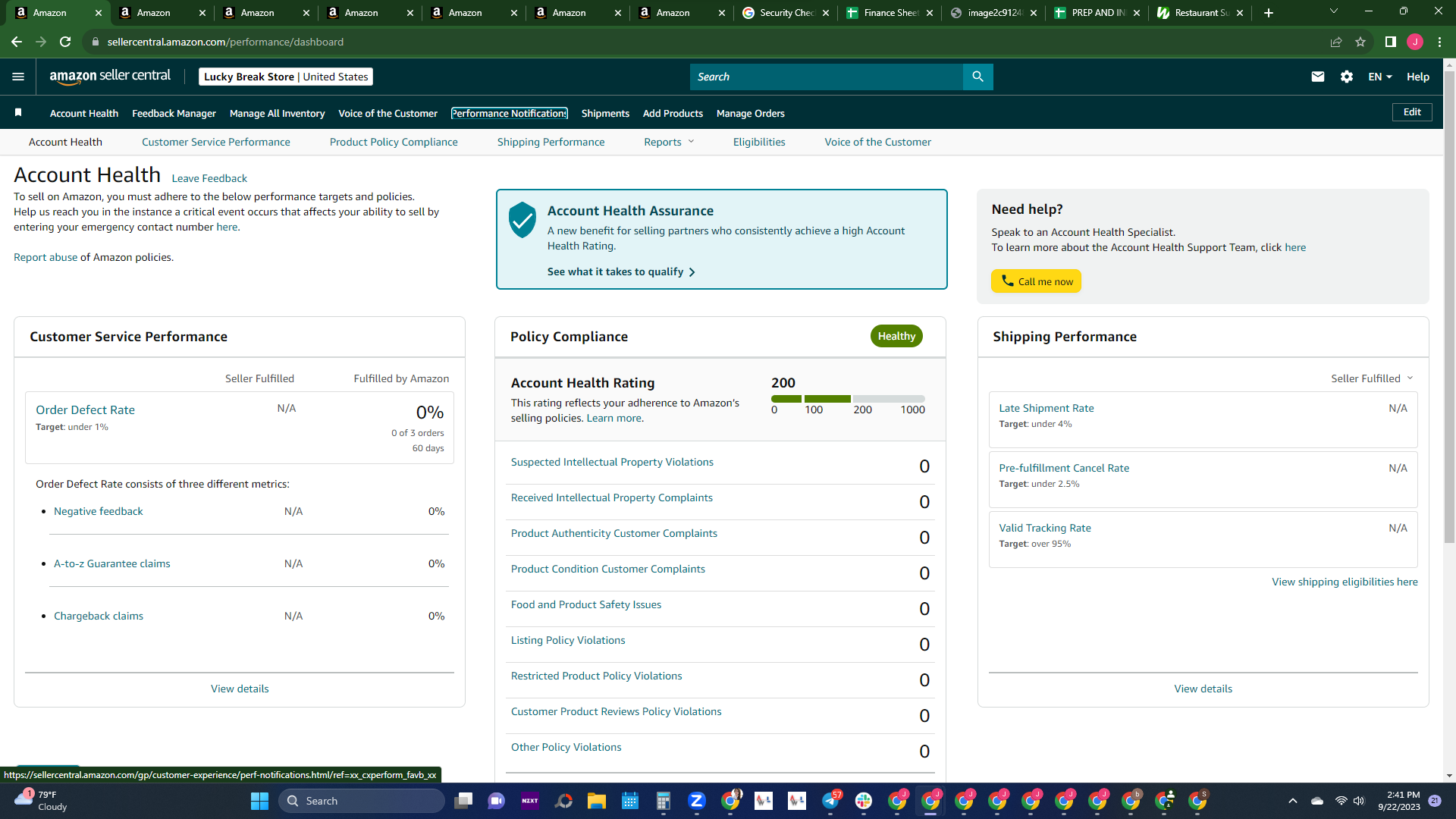Viewport: 1456px width, 819px height.
Task: Open the Eligibilities tab
Action: pyautogui.click(x=759, y=142)
